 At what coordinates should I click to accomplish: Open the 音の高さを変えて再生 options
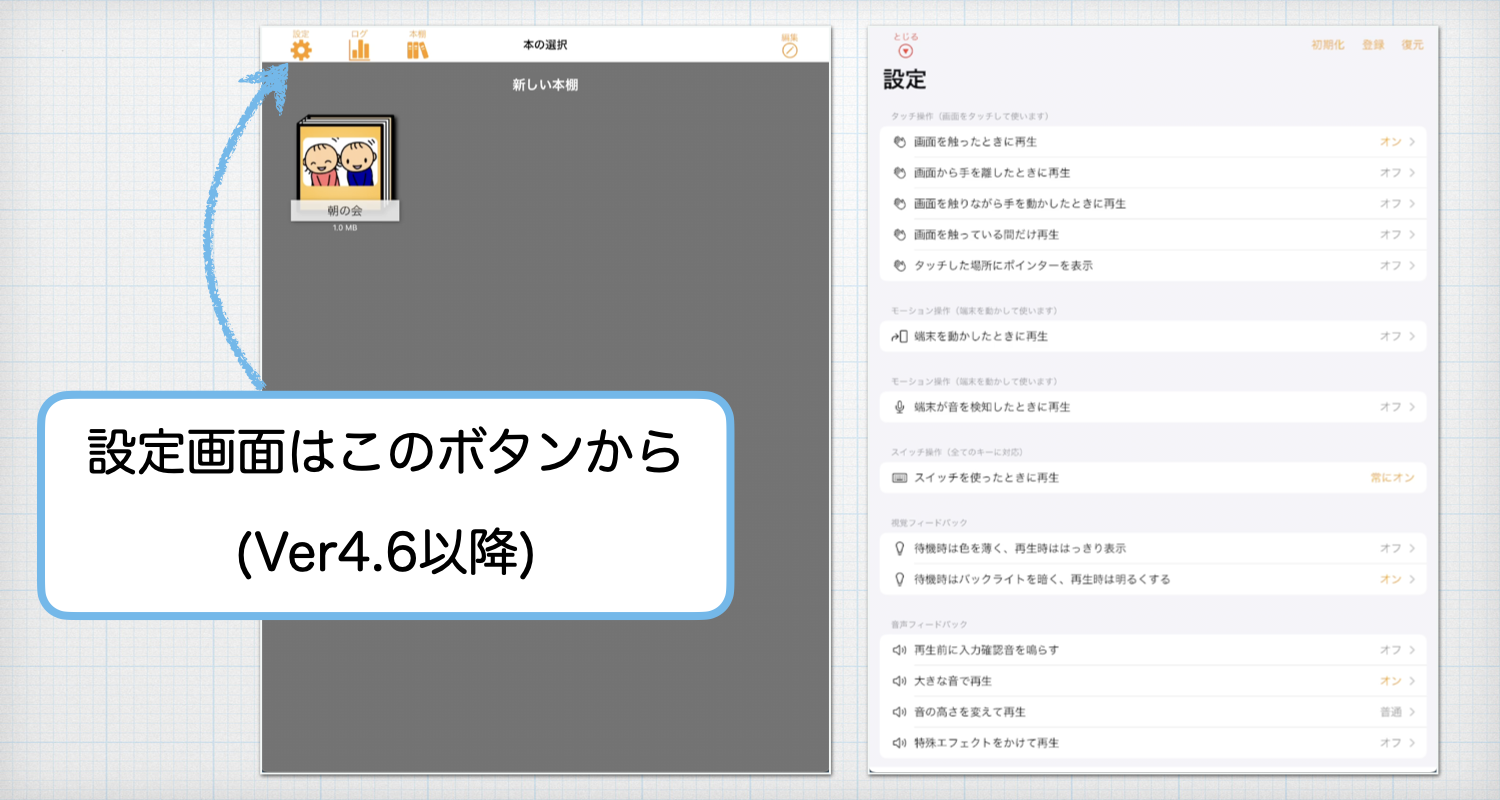point(1391,711)
